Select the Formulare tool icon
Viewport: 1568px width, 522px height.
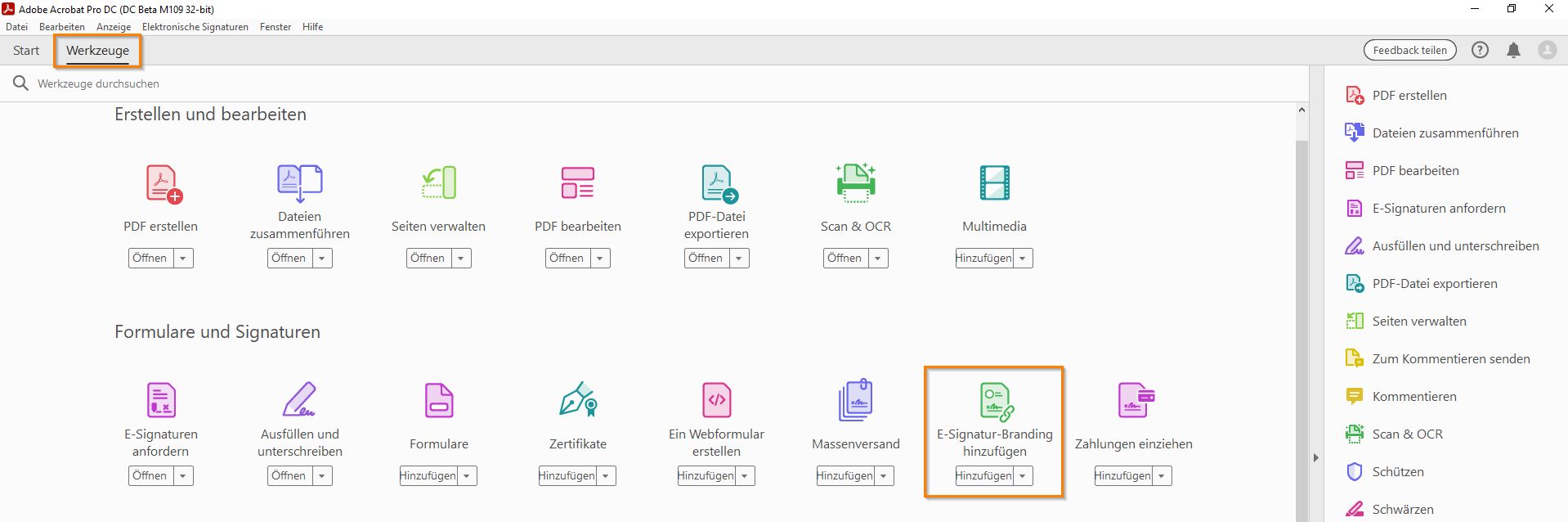(439, 401)
